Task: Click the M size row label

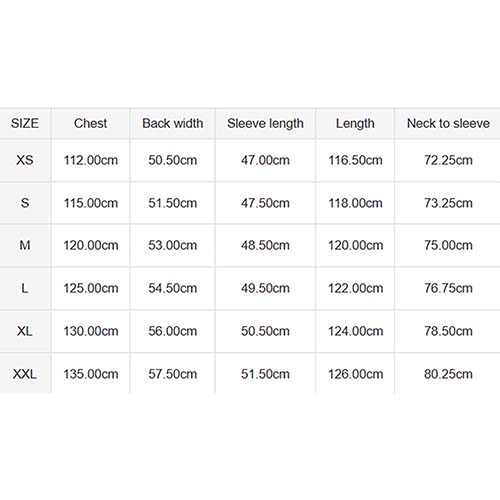Action: pos(25,245)
